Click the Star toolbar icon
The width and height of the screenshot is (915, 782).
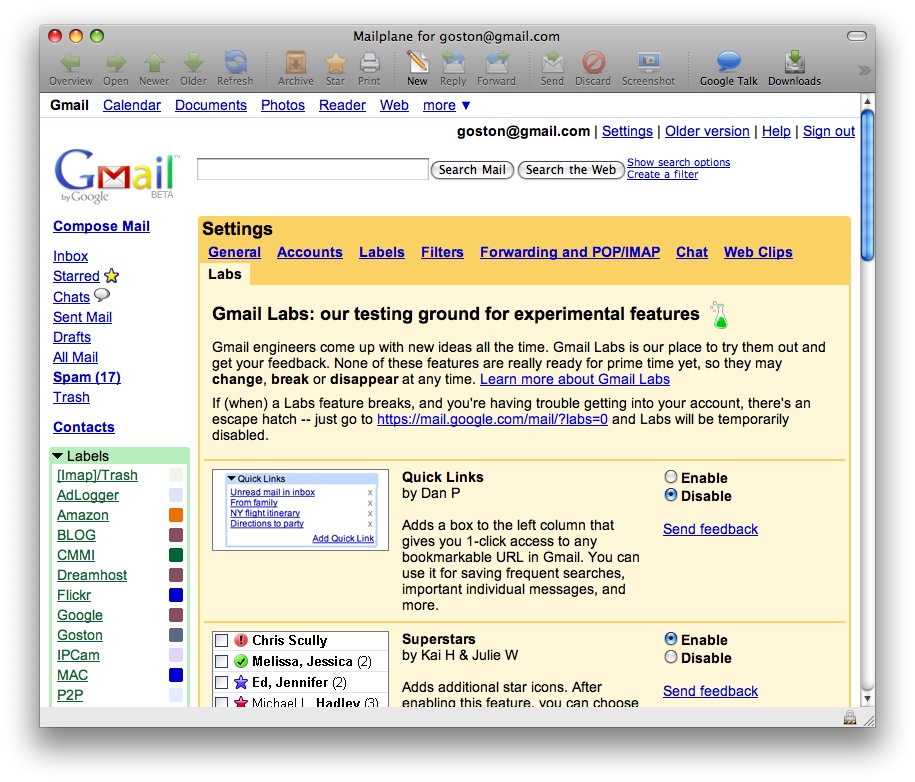336,62
